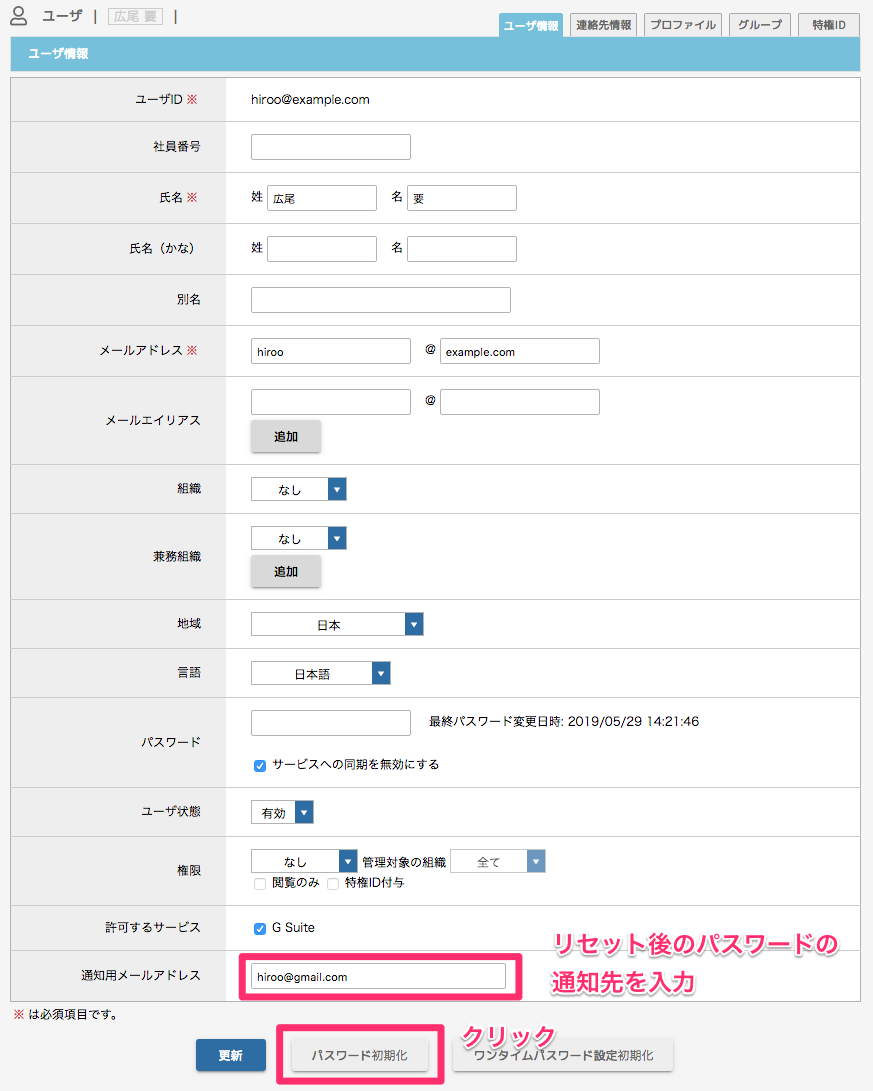
Task: Focus the パスワード input field
Action: pyautogui.click(x=330, y=723)
